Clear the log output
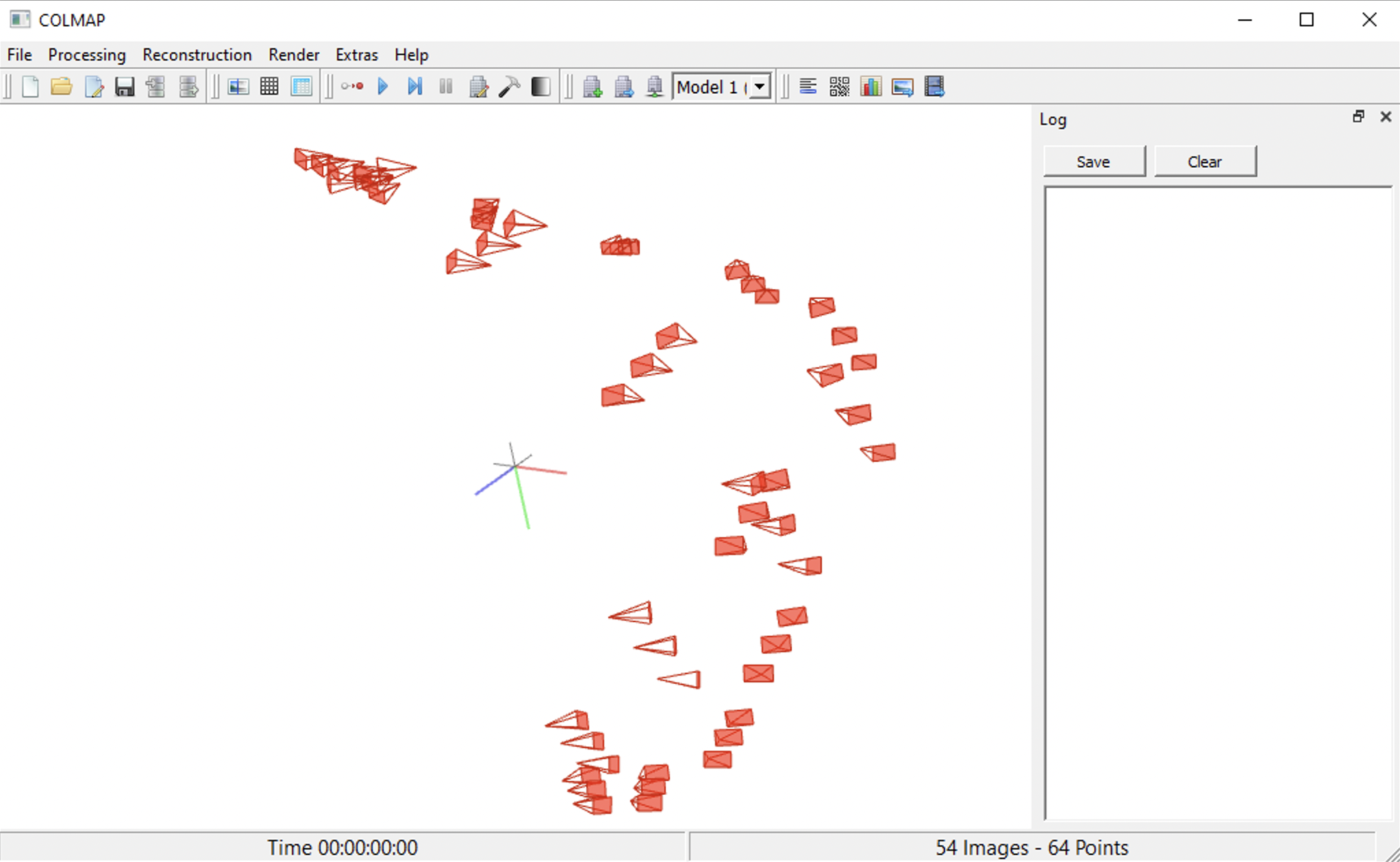The height and width of the screenshot is (862, 1400). [x=1205, y=161]
